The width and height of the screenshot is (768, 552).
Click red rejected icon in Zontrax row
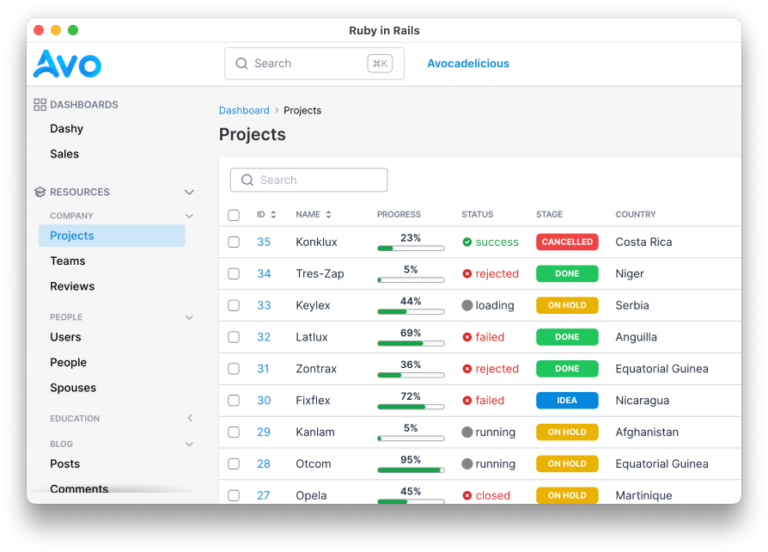coord(467,369)
